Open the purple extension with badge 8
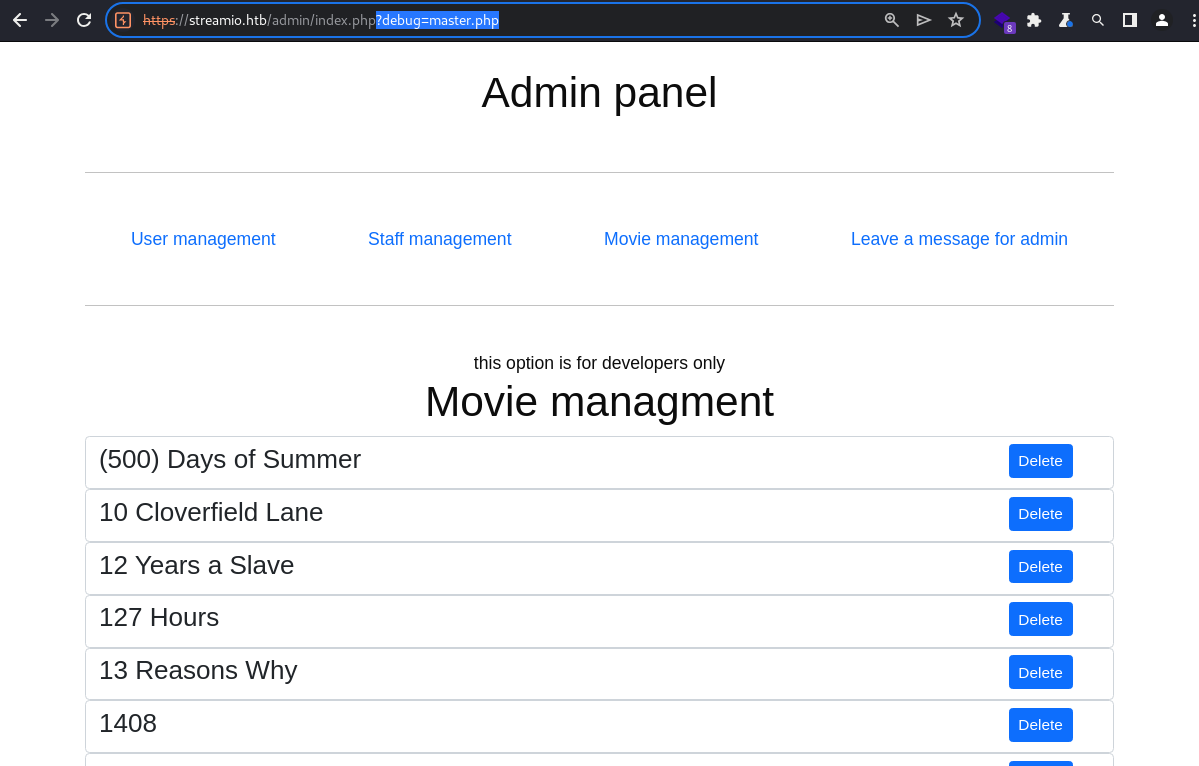The width and height of the screenshot is (1199, 766). tap(1003, 21)
